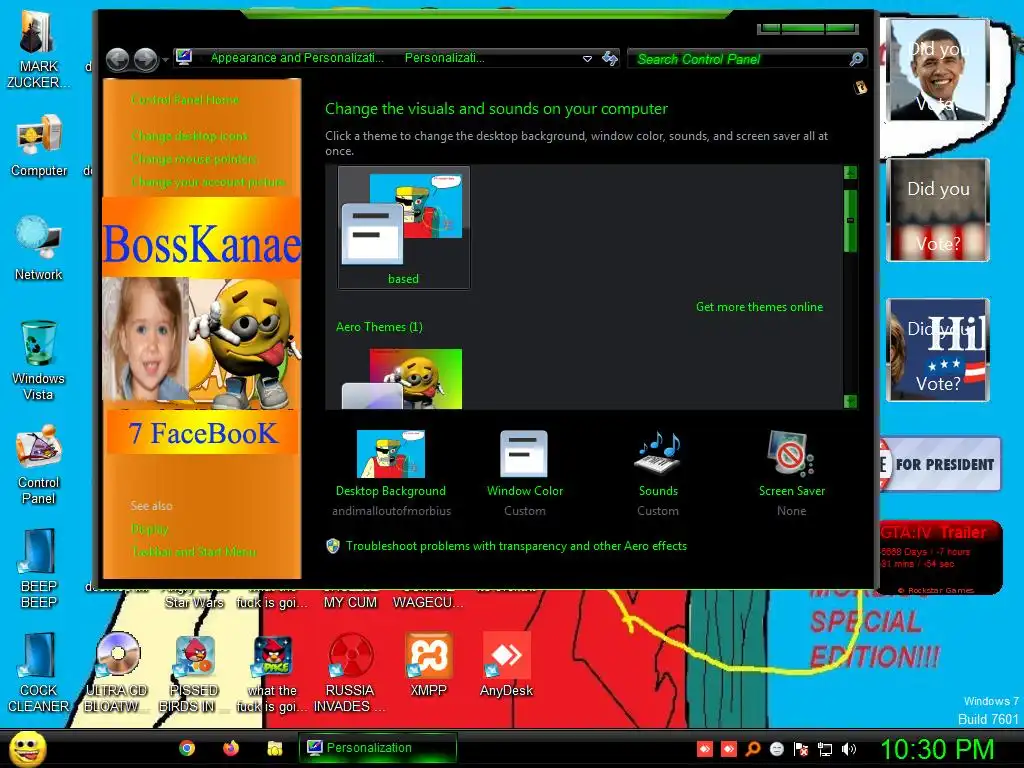Click Get more themes online

point(760,307)
